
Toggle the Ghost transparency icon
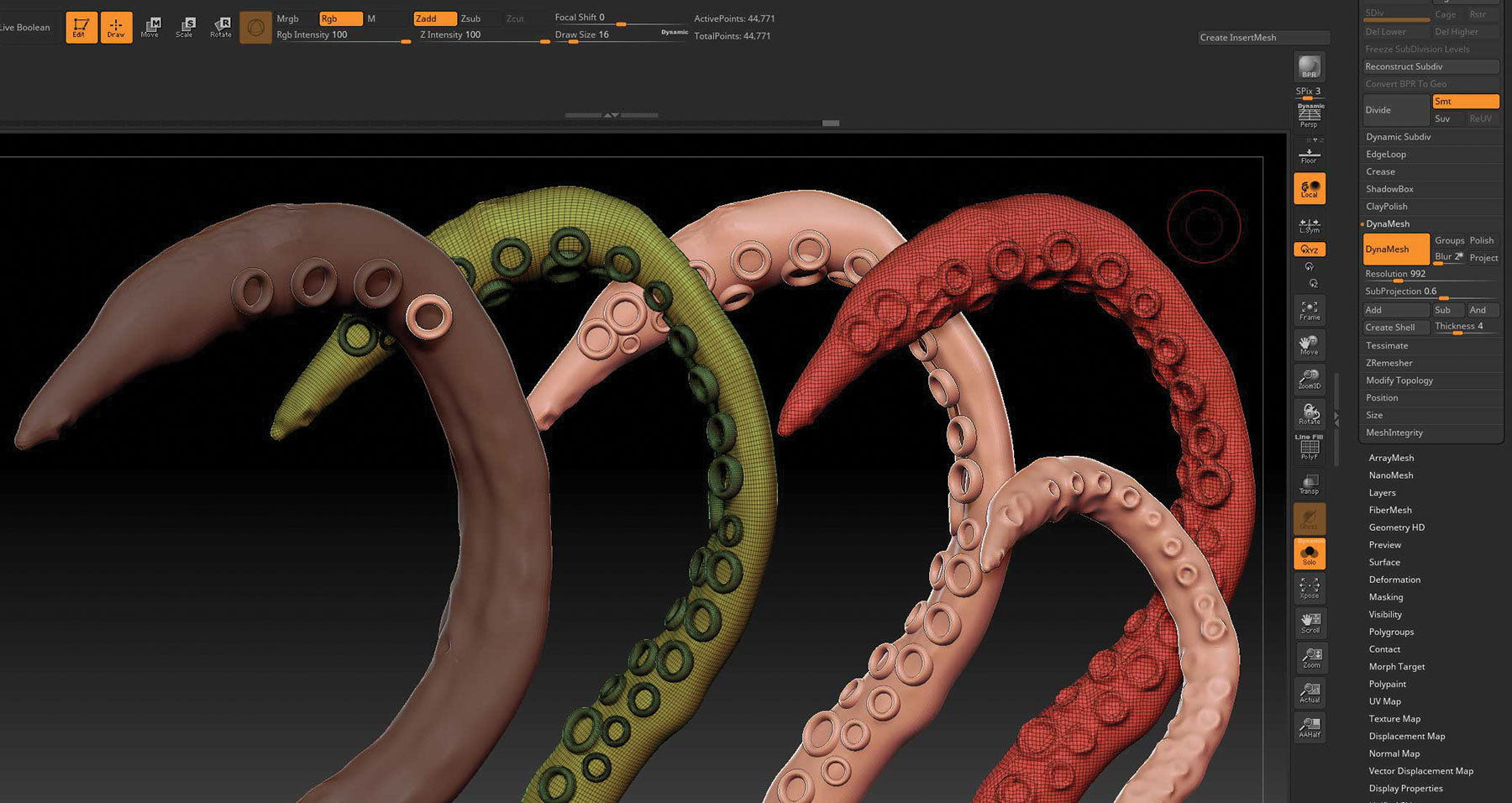(x=1310, y=519)
